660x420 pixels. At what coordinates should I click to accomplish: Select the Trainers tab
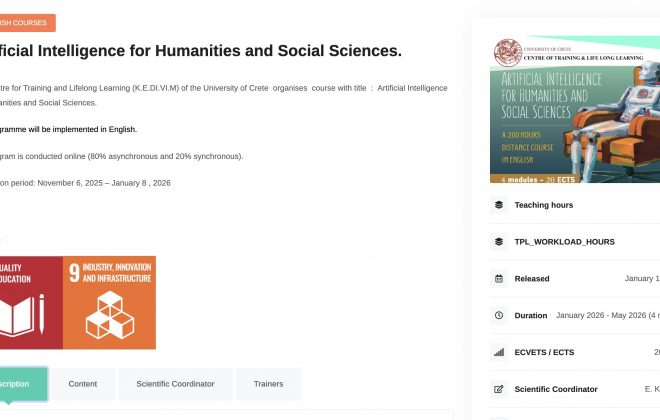(x=268, y=384)
